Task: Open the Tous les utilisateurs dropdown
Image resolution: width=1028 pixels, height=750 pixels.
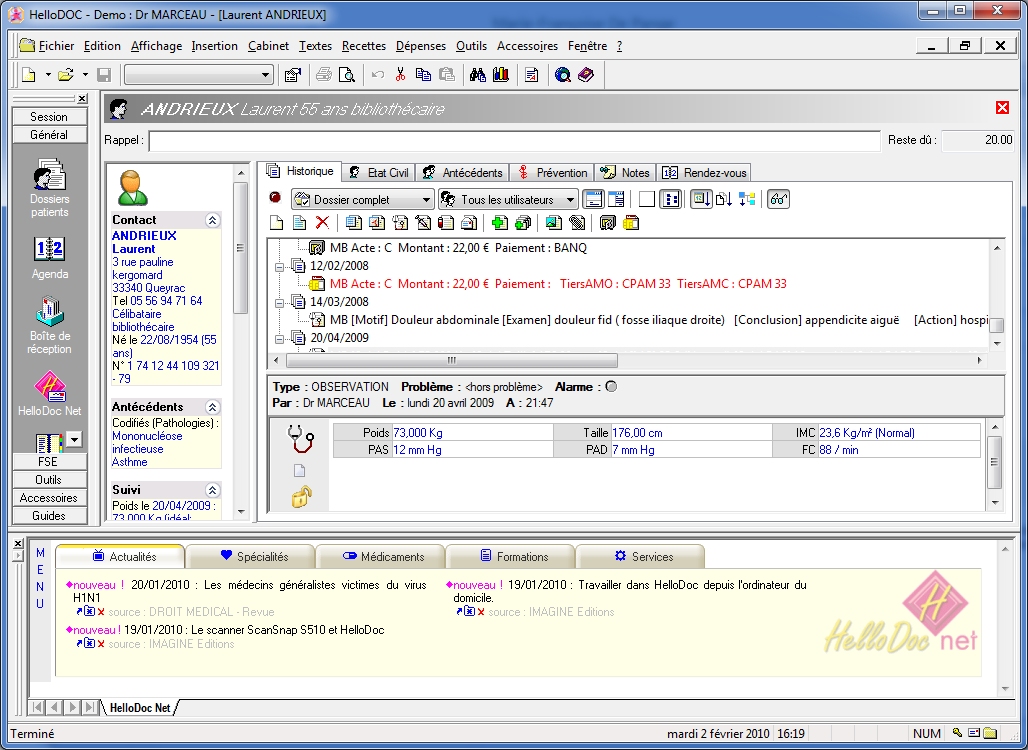Action: 508,199
